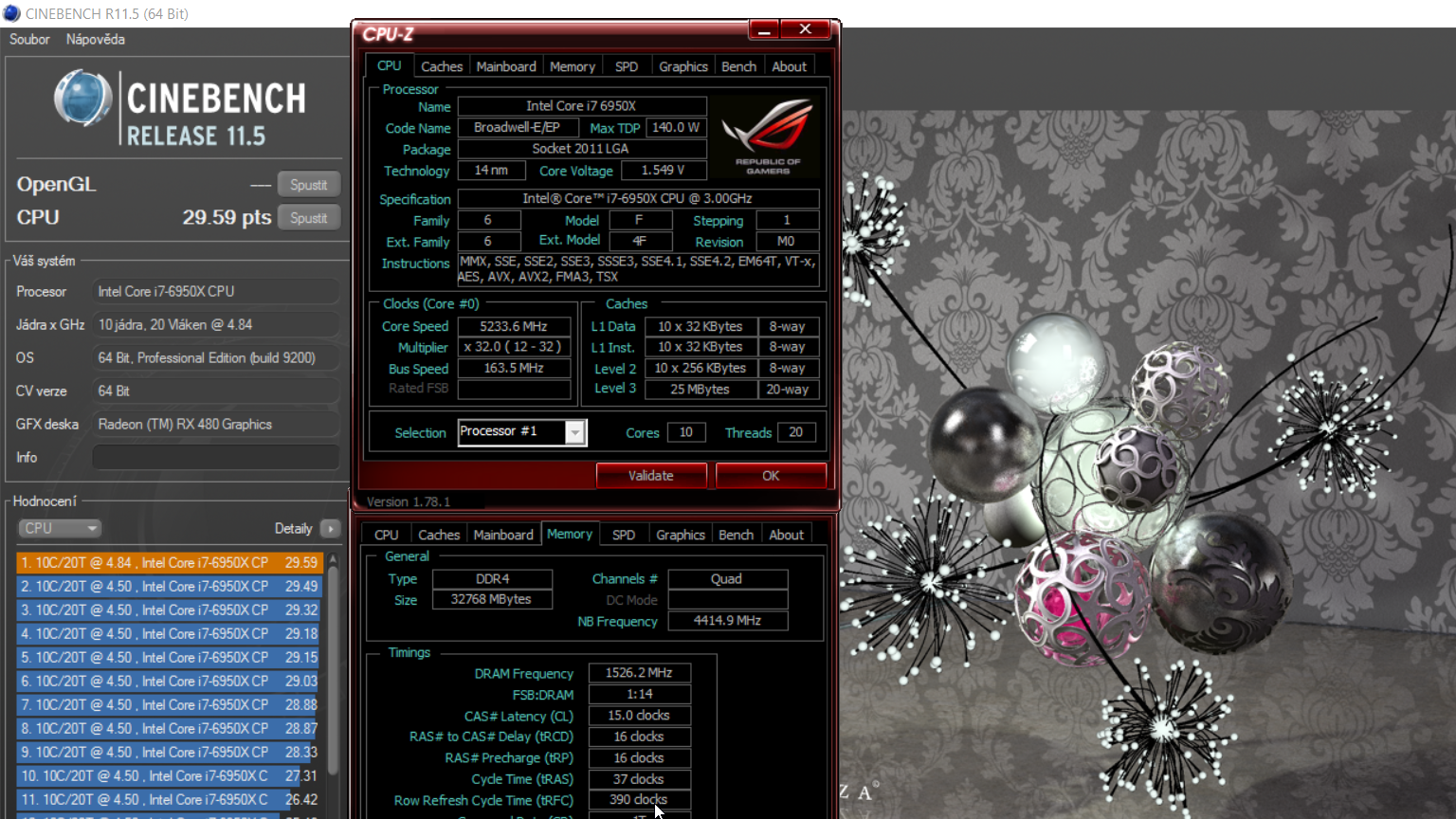Click the Bus Speed value 163.5 MHz
This screenshot has width=1456, height=819.
click(x=514, y=368)
